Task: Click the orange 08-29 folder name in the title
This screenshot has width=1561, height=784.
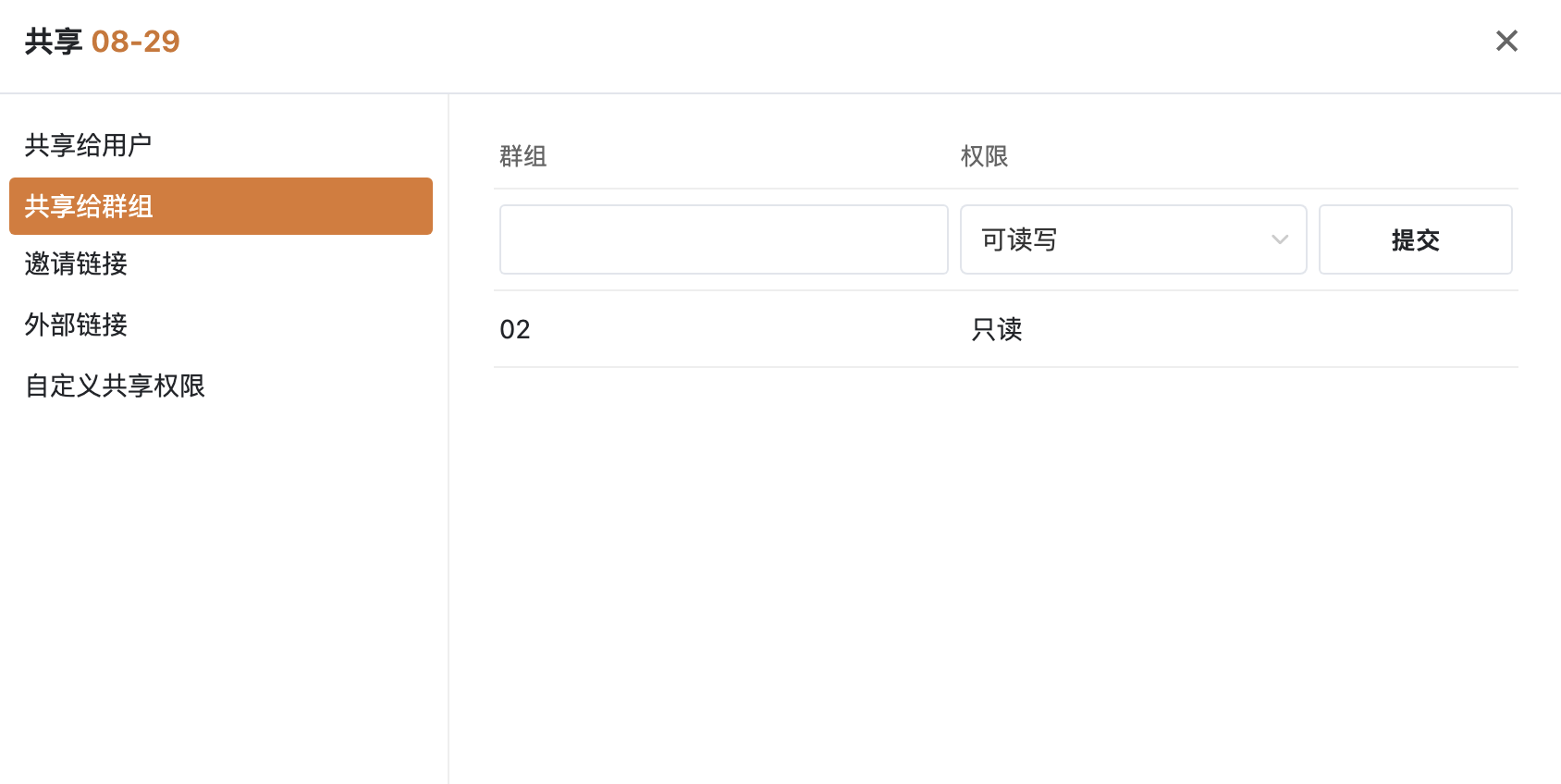Action: pyautogui.click(x=136, y=42)
